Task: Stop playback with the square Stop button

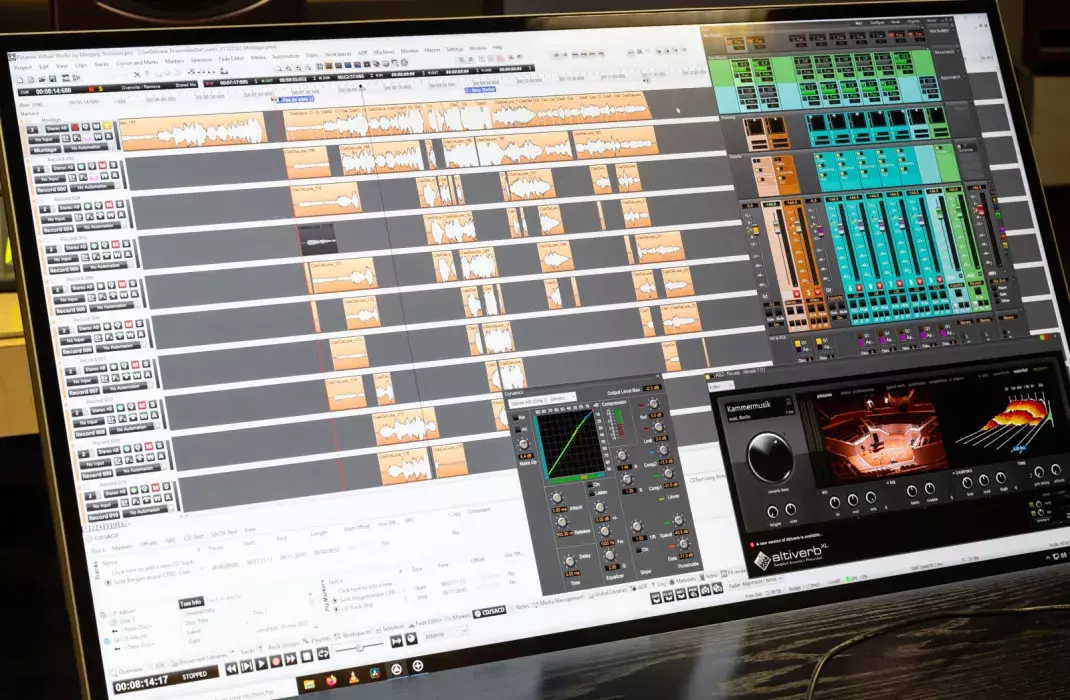Action: [307, 656]
